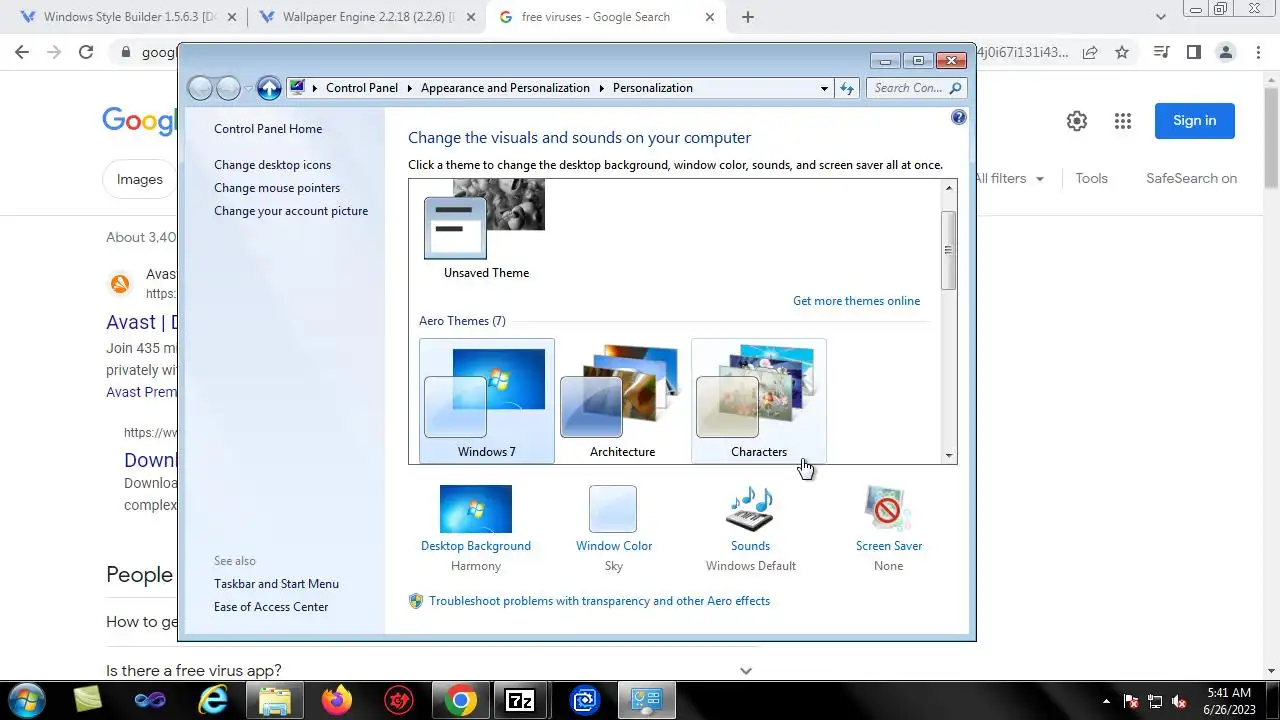Click the Window Color sky icon
Image resolution: width=1280 pixels, height=720 pixels.
click(613, 509)
